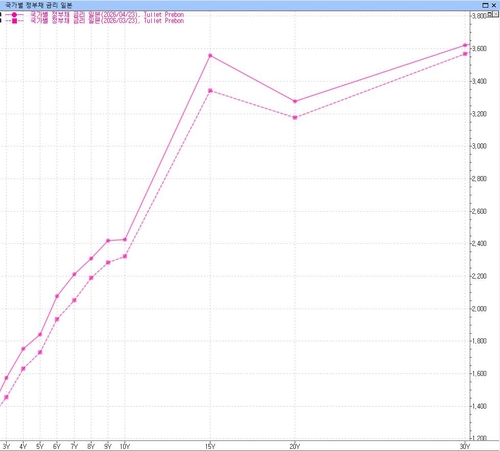
Task: Click the 10Y solid-line data point
Action: 125,239
